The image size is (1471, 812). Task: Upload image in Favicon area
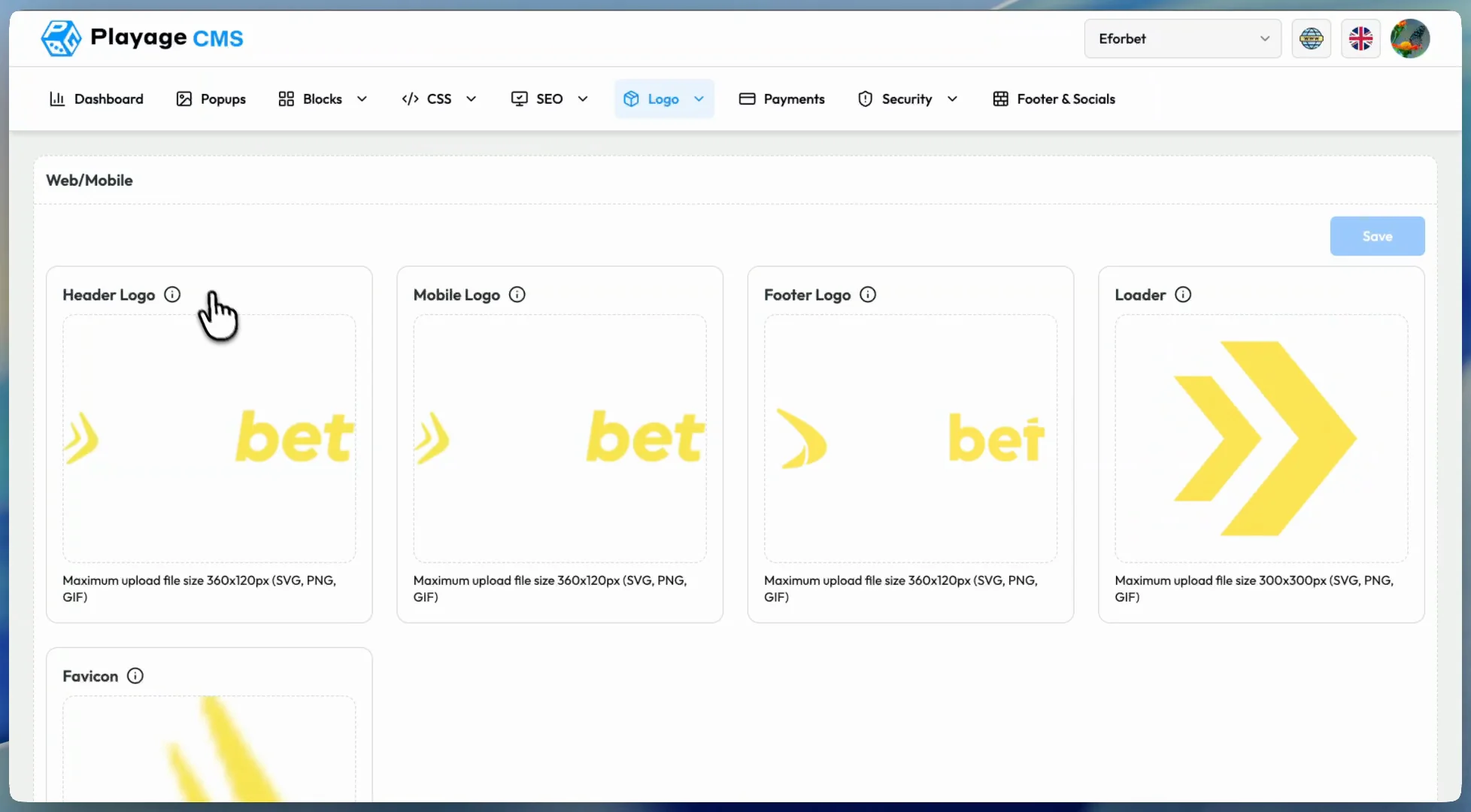(x=209, y=749)
